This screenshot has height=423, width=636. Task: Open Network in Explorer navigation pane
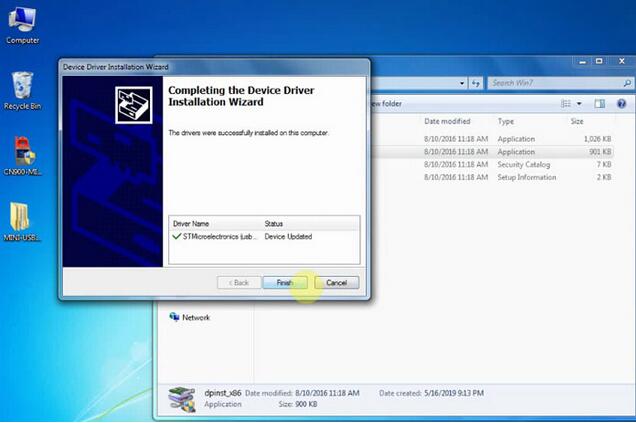(190, 317)
